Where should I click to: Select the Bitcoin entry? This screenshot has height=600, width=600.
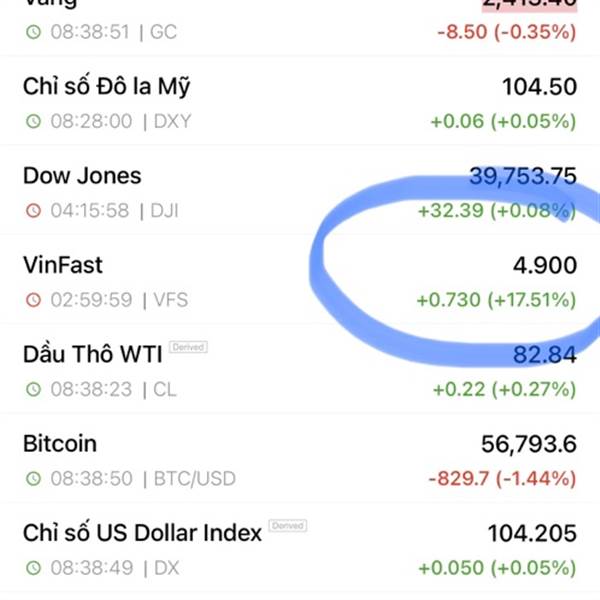(x=300, y=458)
